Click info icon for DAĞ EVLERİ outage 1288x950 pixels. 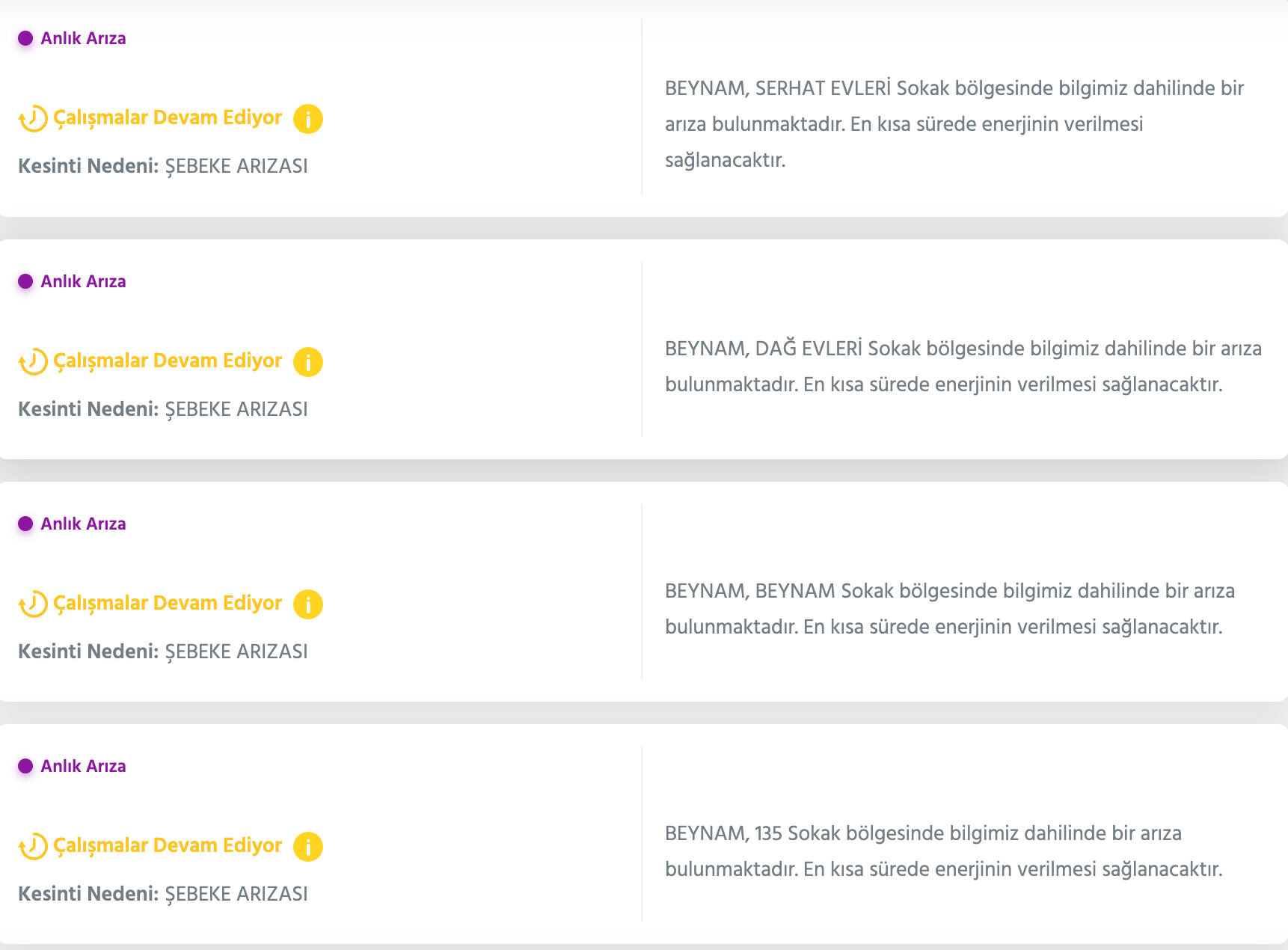[x=307, y=362]
